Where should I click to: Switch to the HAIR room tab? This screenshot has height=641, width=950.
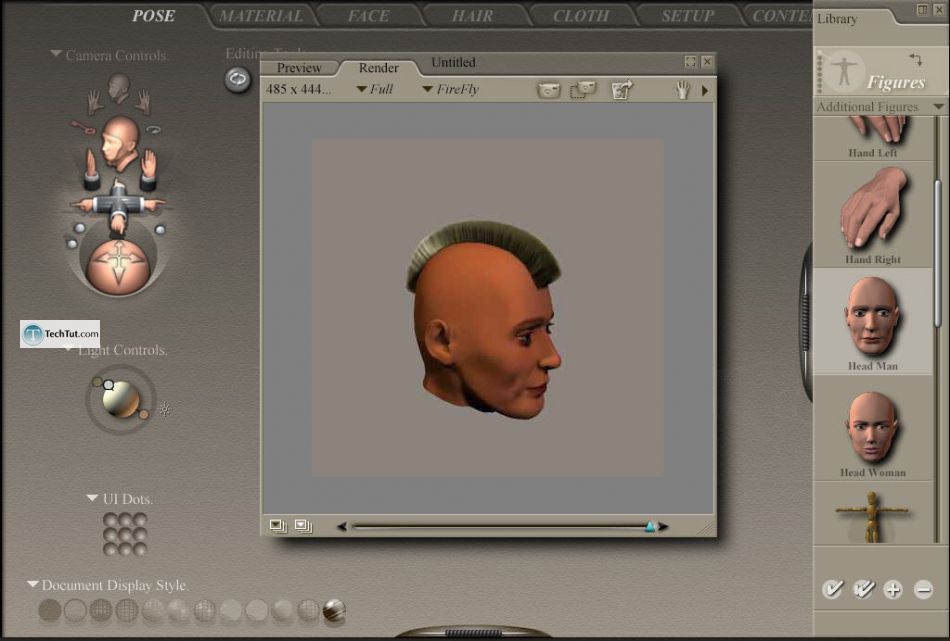(473, 16)
